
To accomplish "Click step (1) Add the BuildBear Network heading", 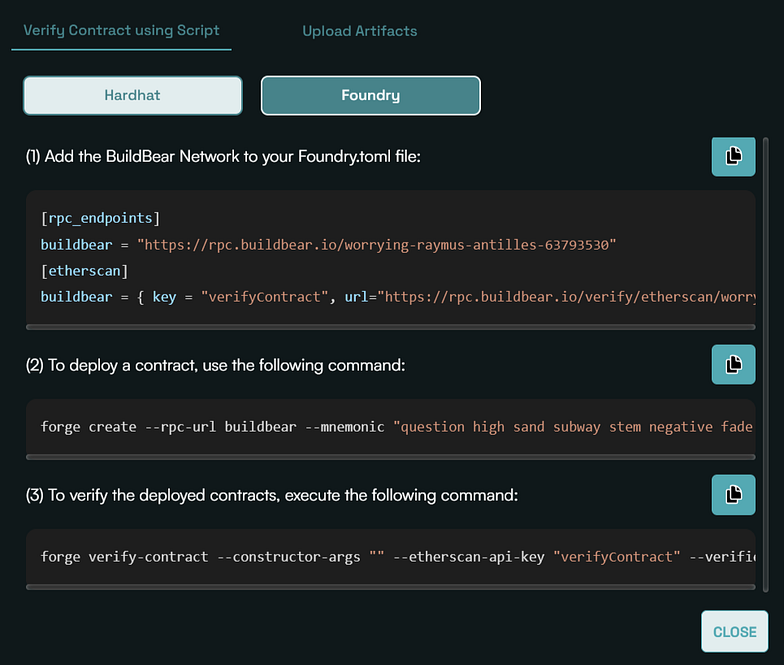I will click(223, 156).
